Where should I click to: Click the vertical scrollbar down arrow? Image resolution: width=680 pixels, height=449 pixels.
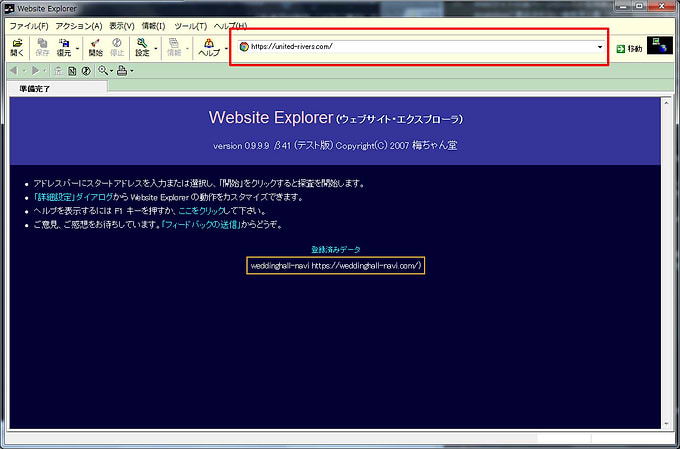coord(666,424)
